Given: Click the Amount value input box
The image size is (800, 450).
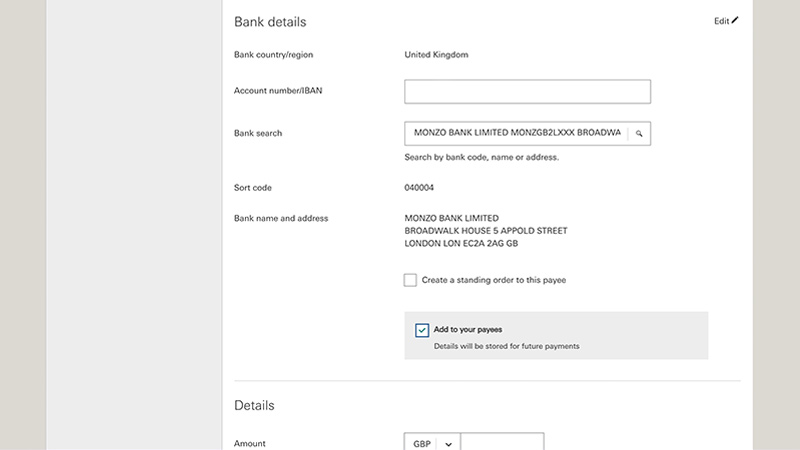Looking at the screenshot, I should click(502, 442).
